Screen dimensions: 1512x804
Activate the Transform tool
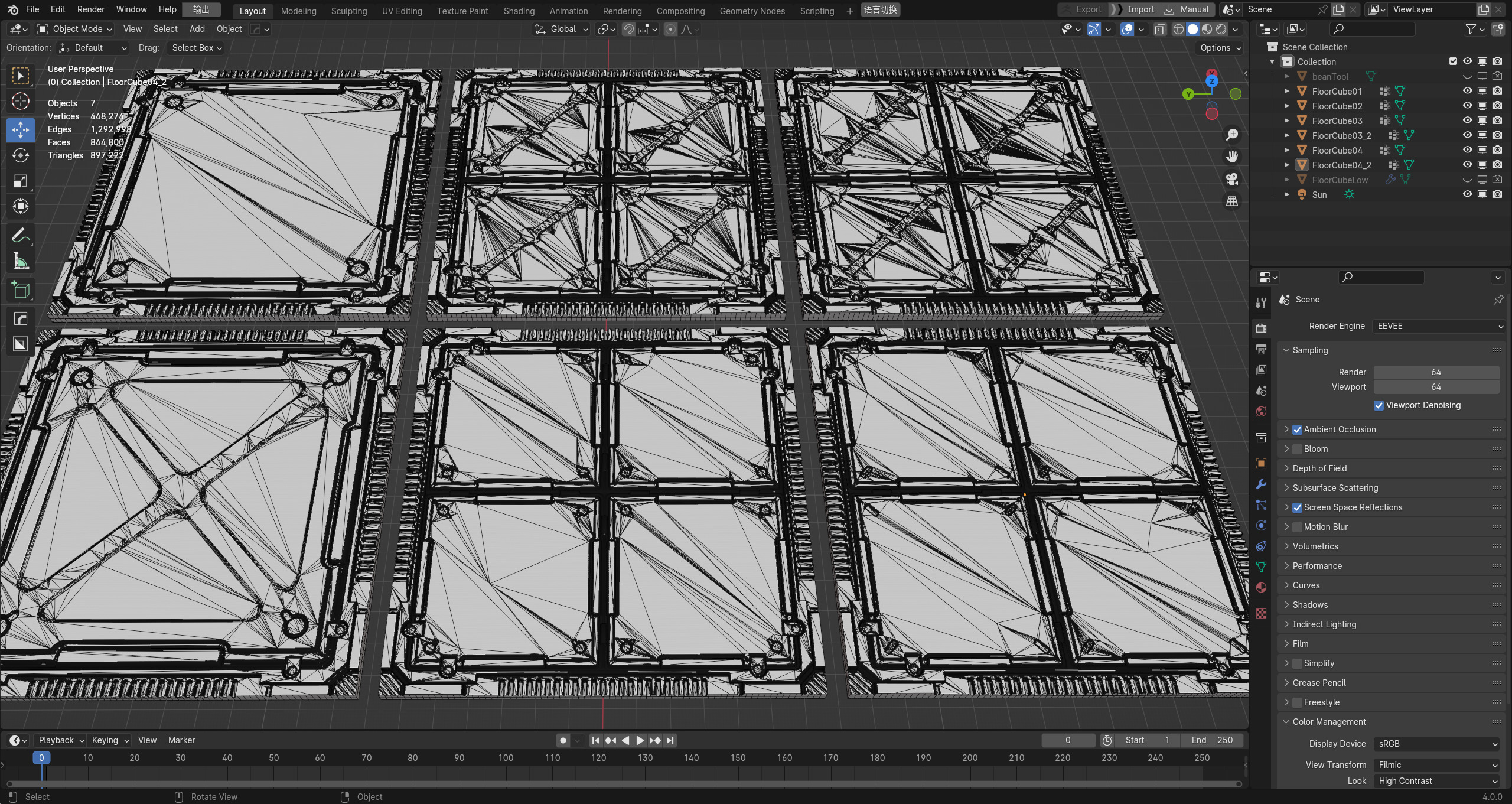[21, 206]
